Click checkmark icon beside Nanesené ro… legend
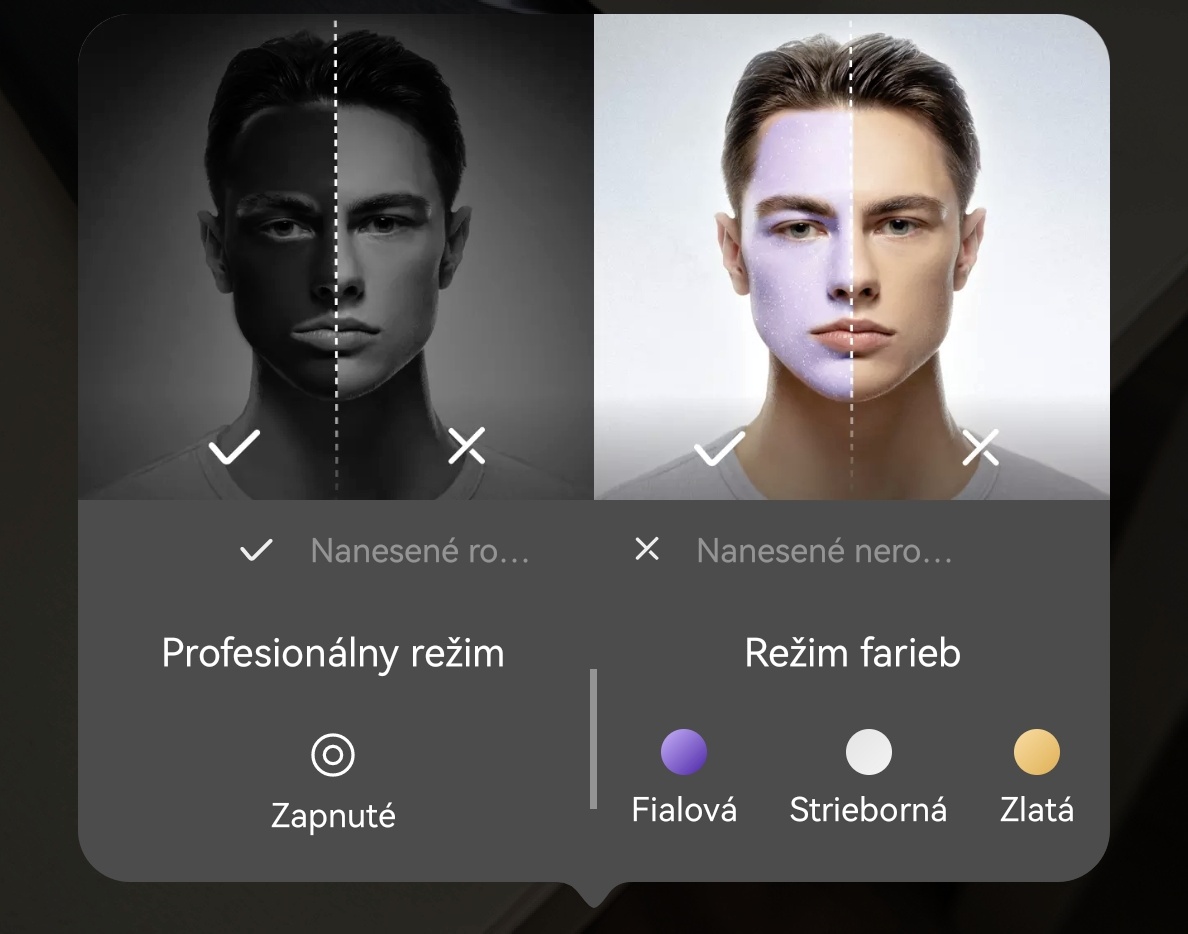 tap(256, 550)
